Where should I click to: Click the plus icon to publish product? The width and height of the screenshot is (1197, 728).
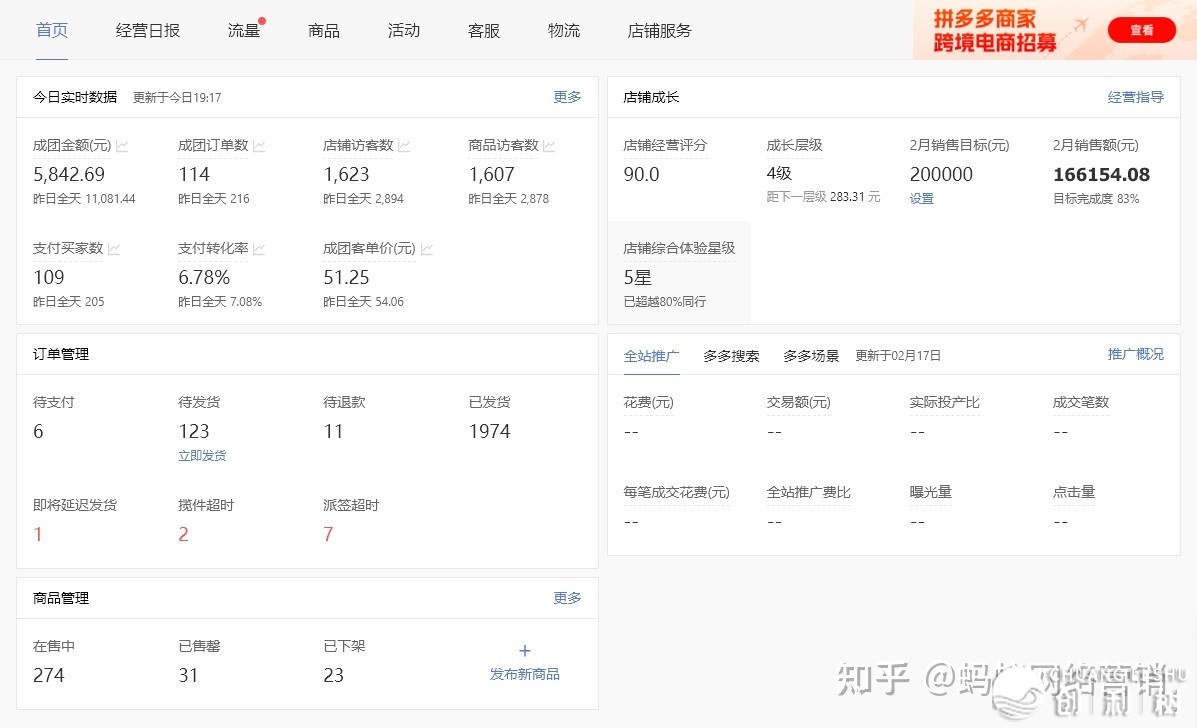[525, 651]
